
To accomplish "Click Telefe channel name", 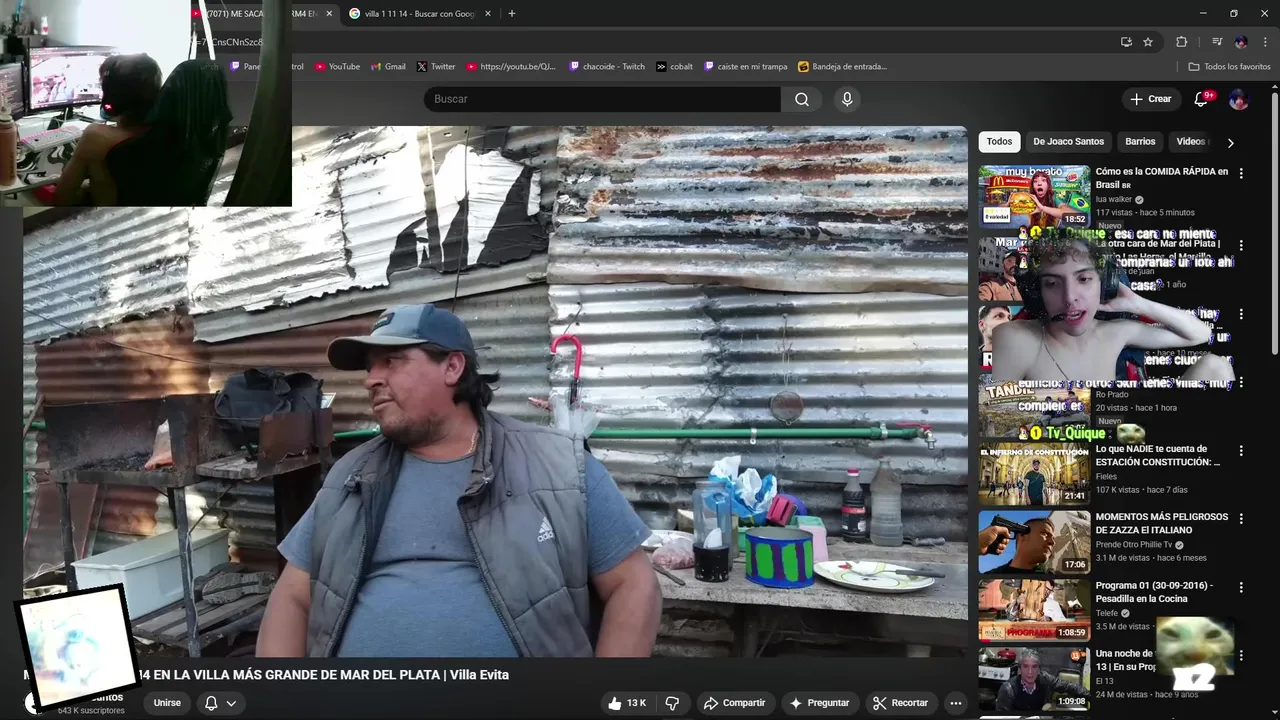I will pyautogui.click(x=1107, y=613).
